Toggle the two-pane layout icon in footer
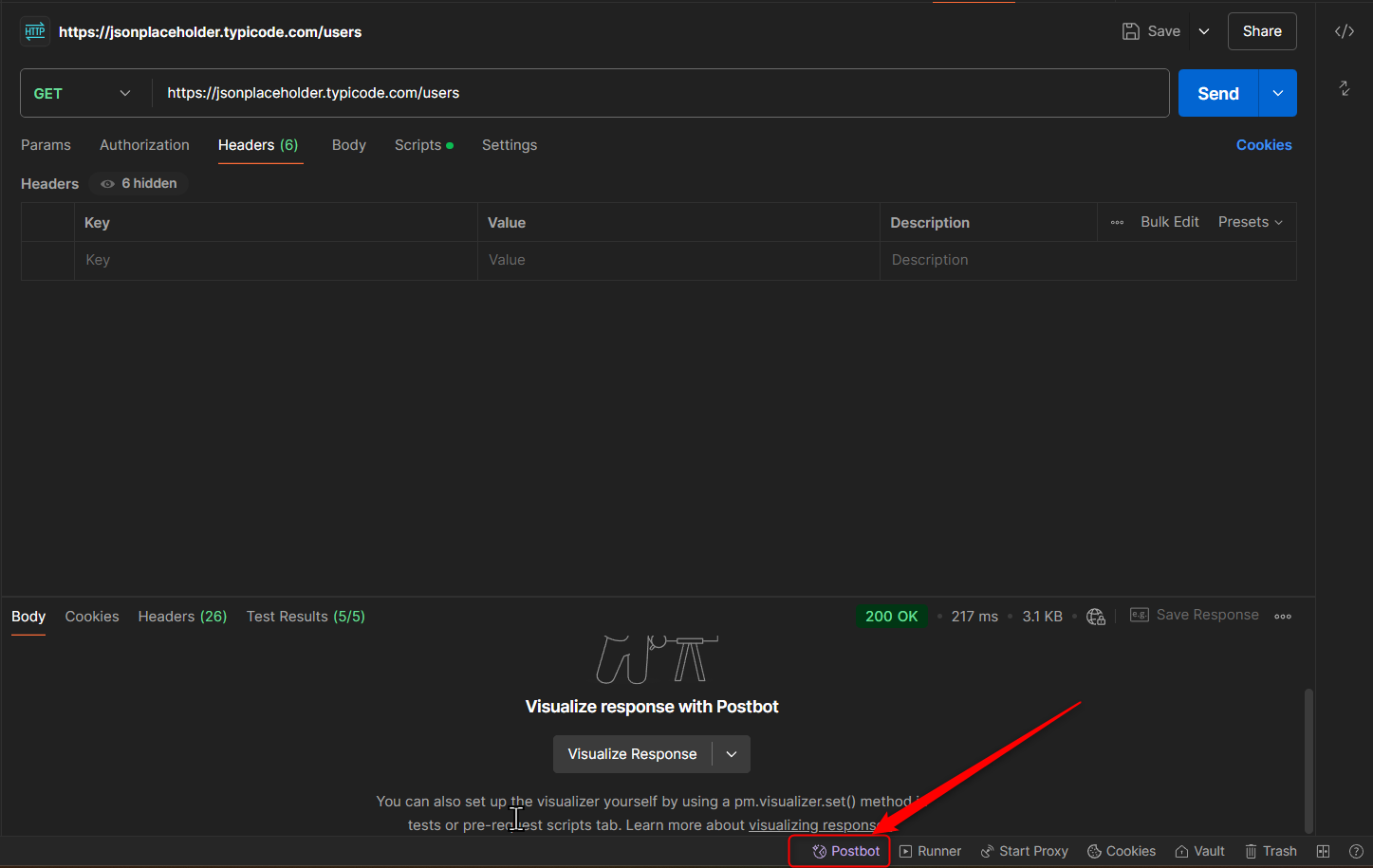 tap(1323, 851)
